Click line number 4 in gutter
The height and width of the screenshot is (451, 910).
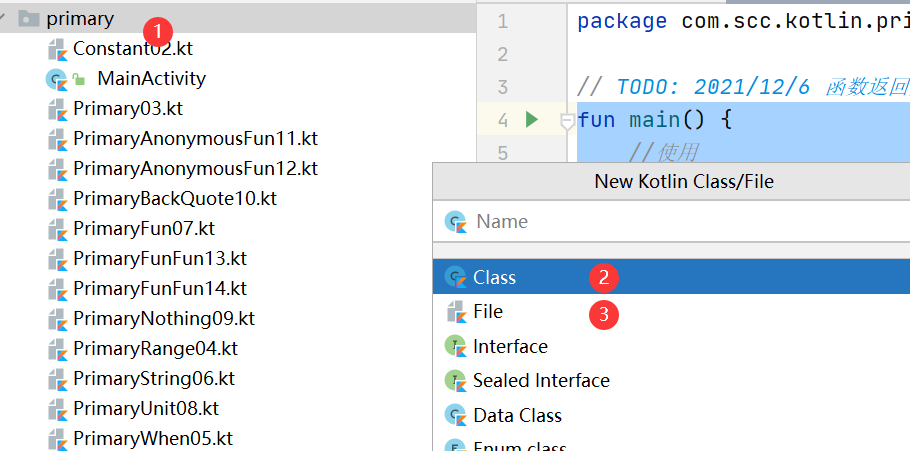click(503, 121)
